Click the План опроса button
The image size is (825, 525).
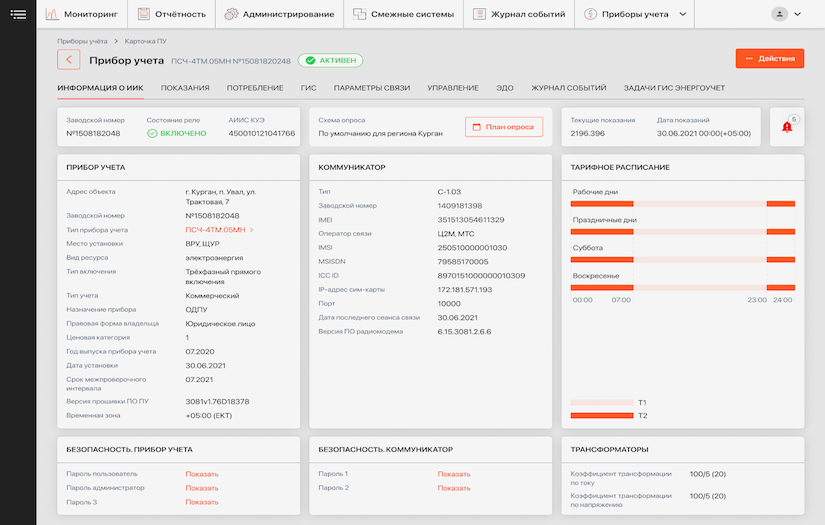(x=504, y=127)
